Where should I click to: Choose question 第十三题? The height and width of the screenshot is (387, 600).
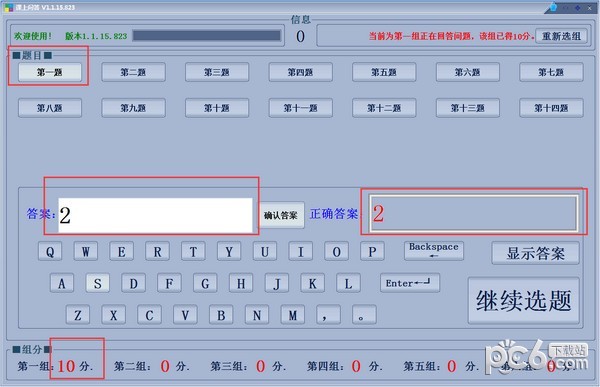point(468,108)
